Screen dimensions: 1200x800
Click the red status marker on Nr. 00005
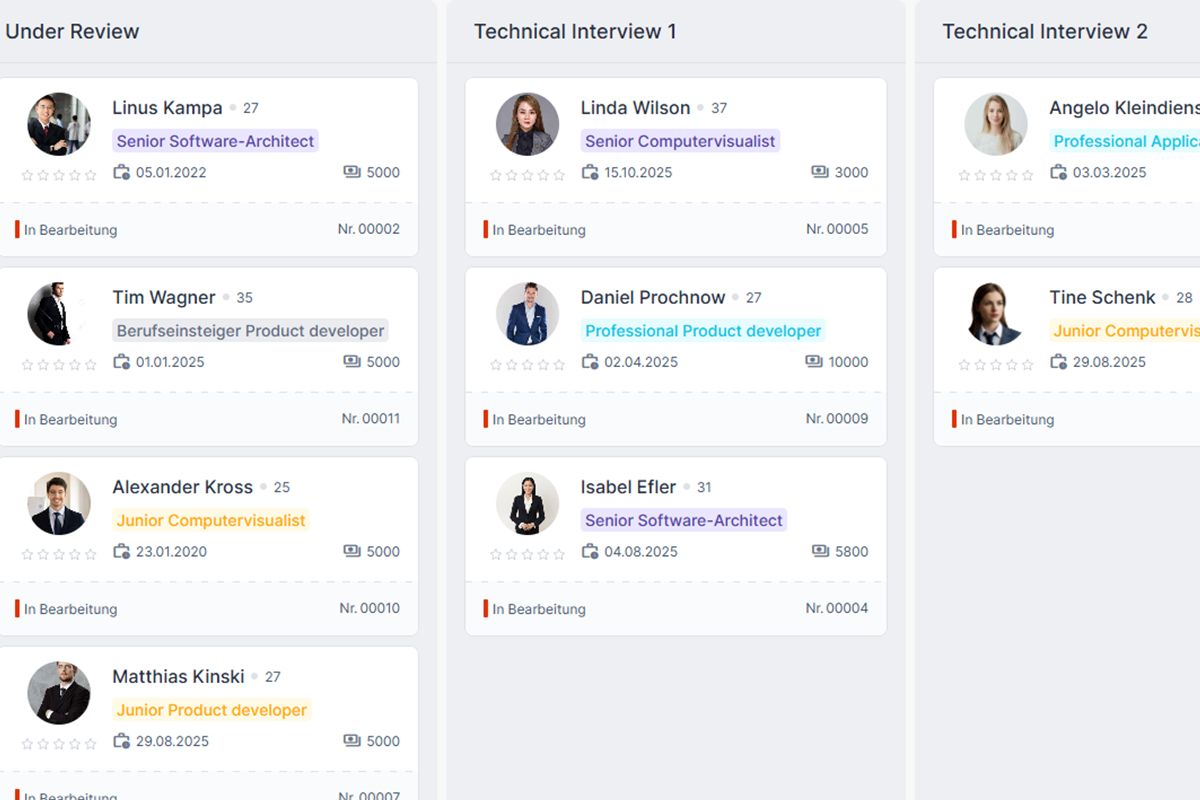[486, 229]
